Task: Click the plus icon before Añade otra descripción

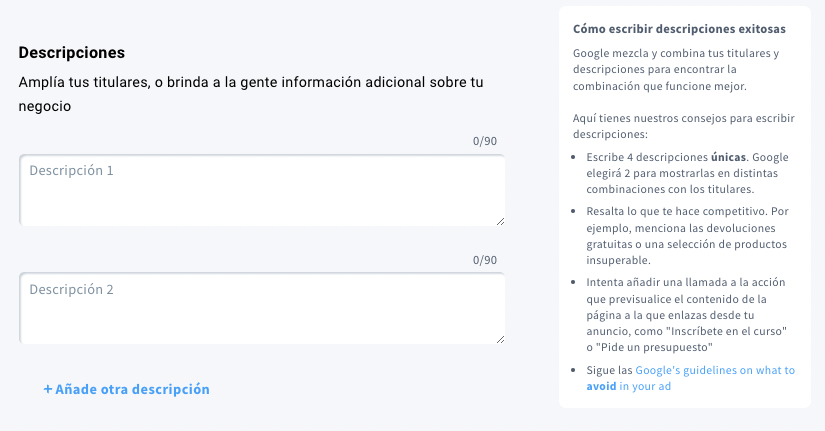Action: (48, 389)
